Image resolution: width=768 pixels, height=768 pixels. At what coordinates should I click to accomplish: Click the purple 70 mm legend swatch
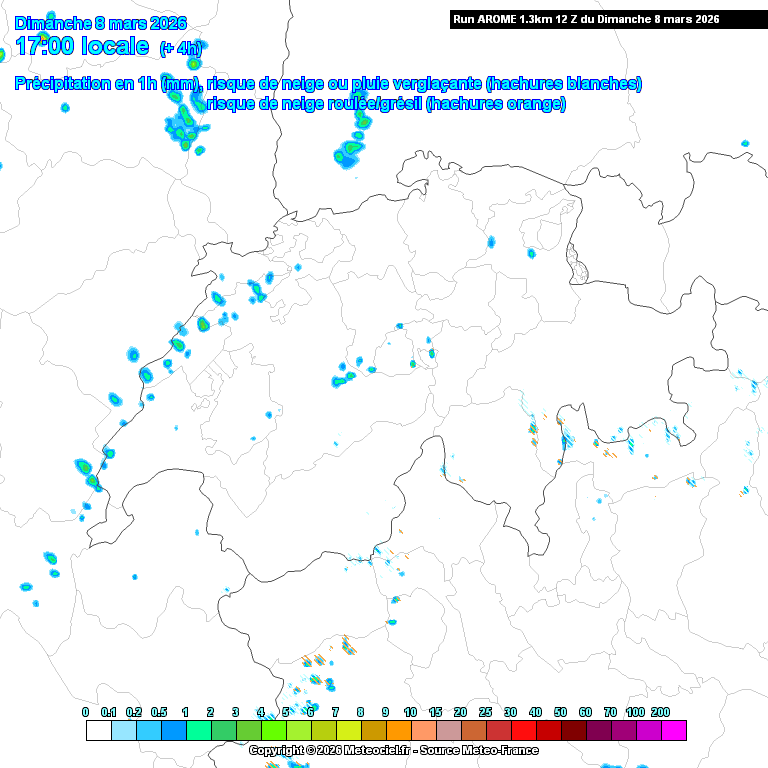(623, 730)
